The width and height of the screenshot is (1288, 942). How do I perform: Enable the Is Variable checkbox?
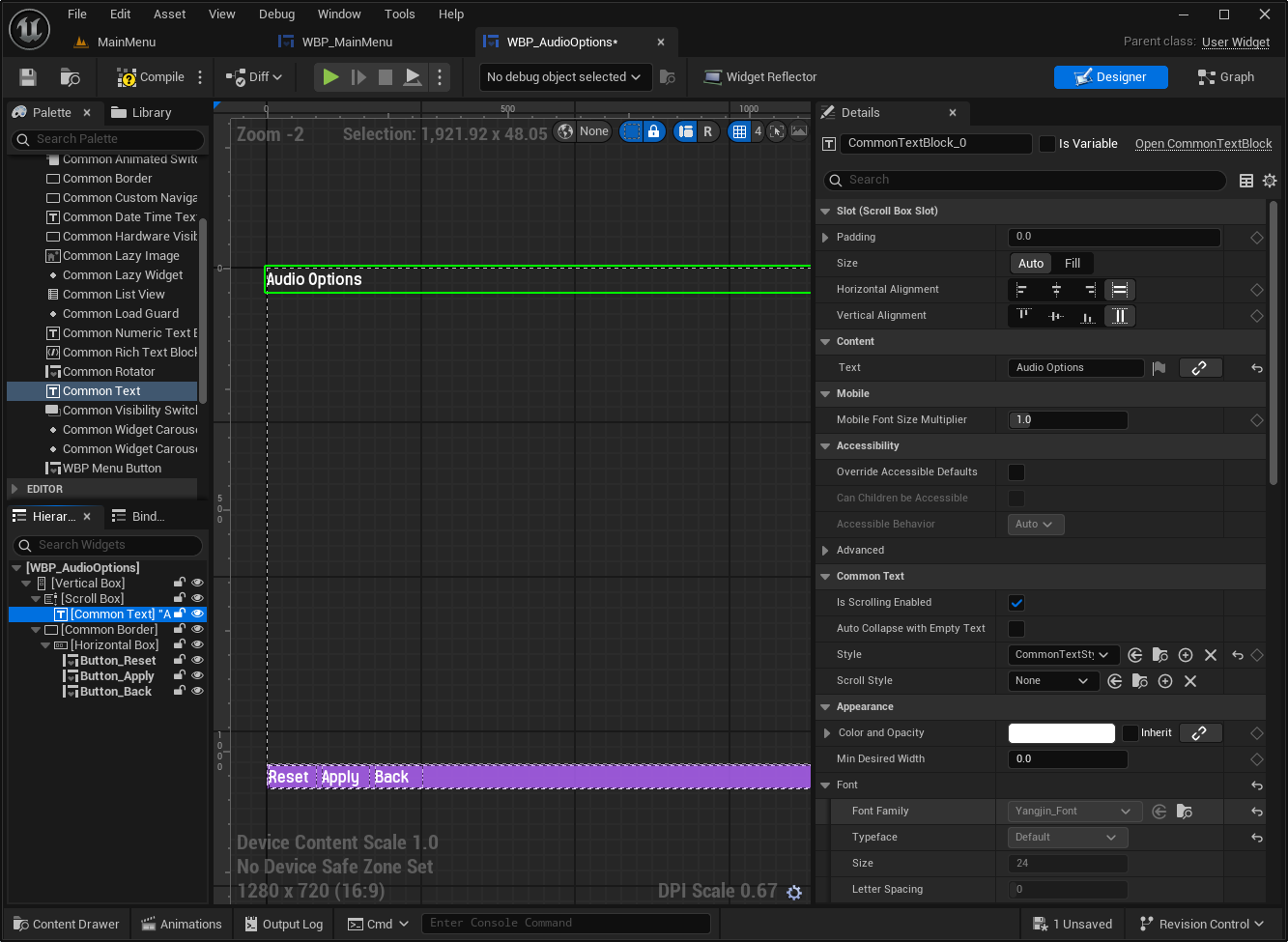point(1047,144)
